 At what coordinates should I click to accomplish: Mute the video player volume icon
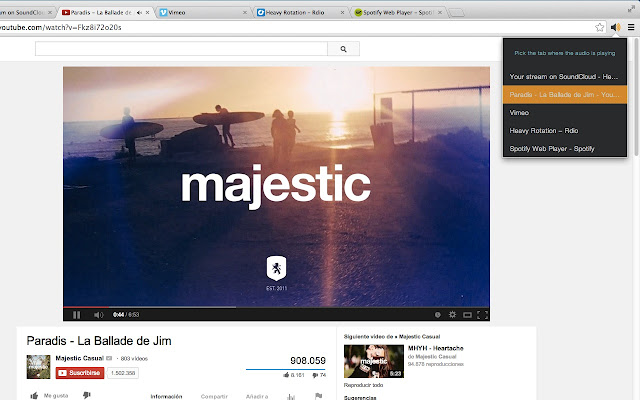[x=98, y=315]
